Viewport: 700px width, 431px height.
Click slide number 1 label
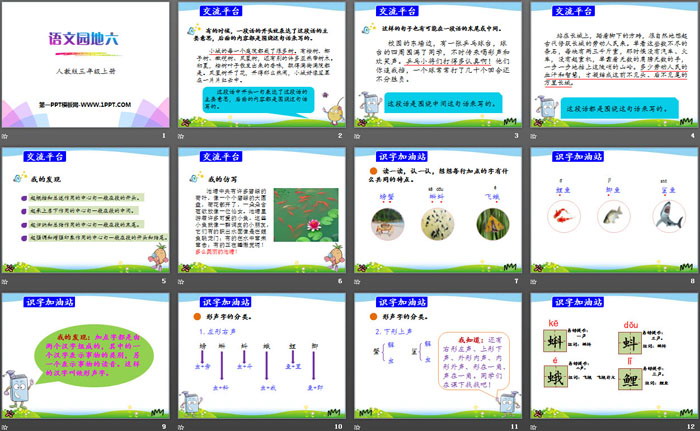click(x=164, y=135)
